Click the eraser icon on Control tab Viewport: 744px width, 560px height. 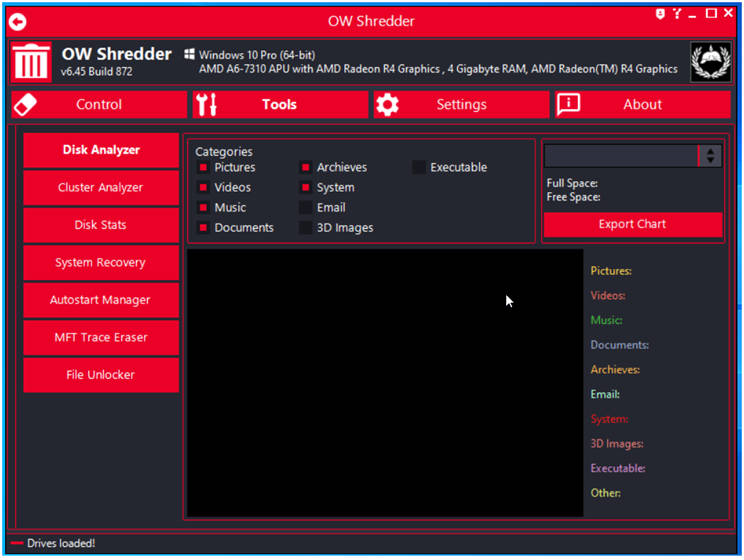(25, 104)
